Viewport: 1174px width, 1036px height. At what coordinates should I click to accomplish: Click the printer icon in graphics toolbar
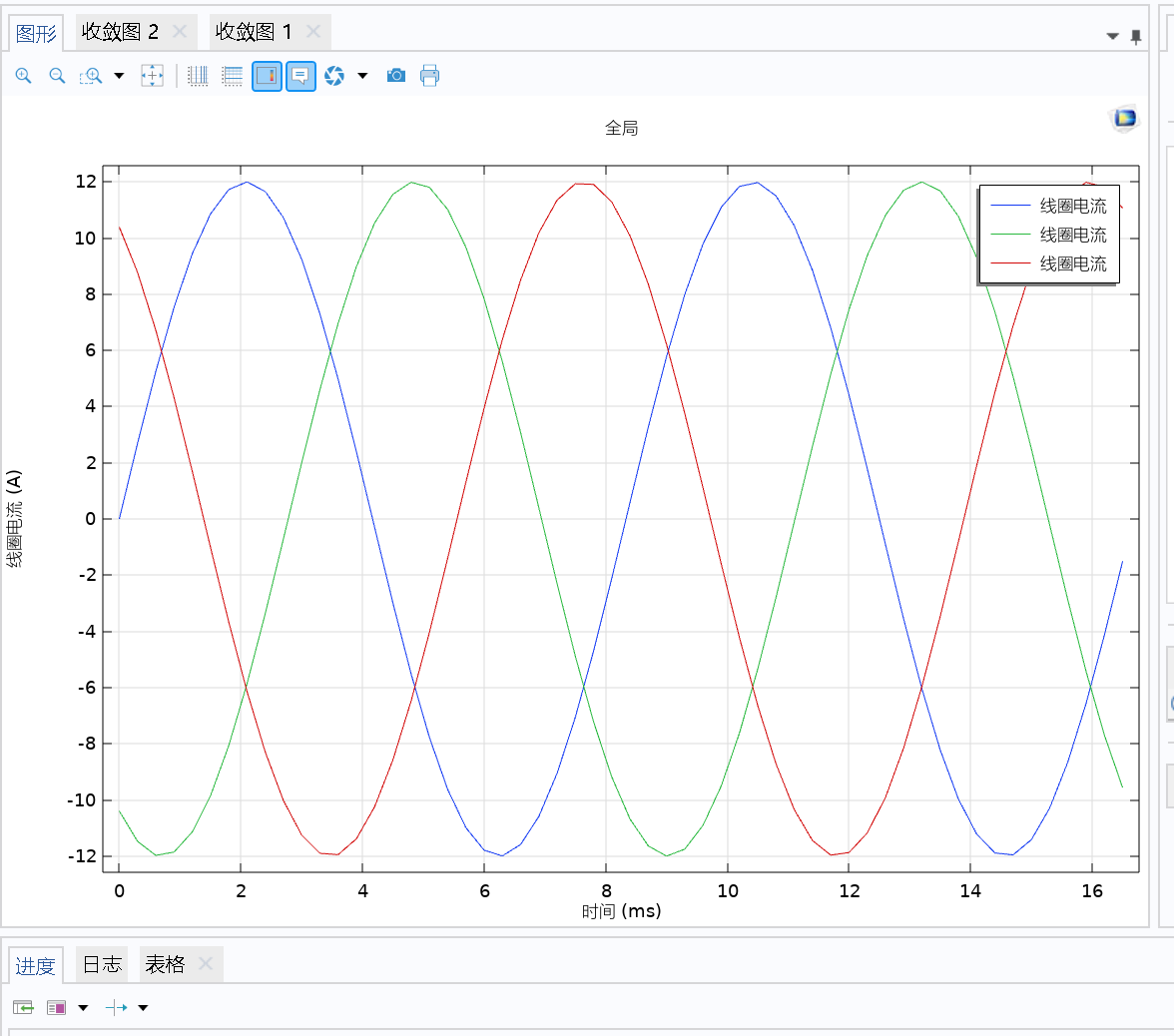429,76
